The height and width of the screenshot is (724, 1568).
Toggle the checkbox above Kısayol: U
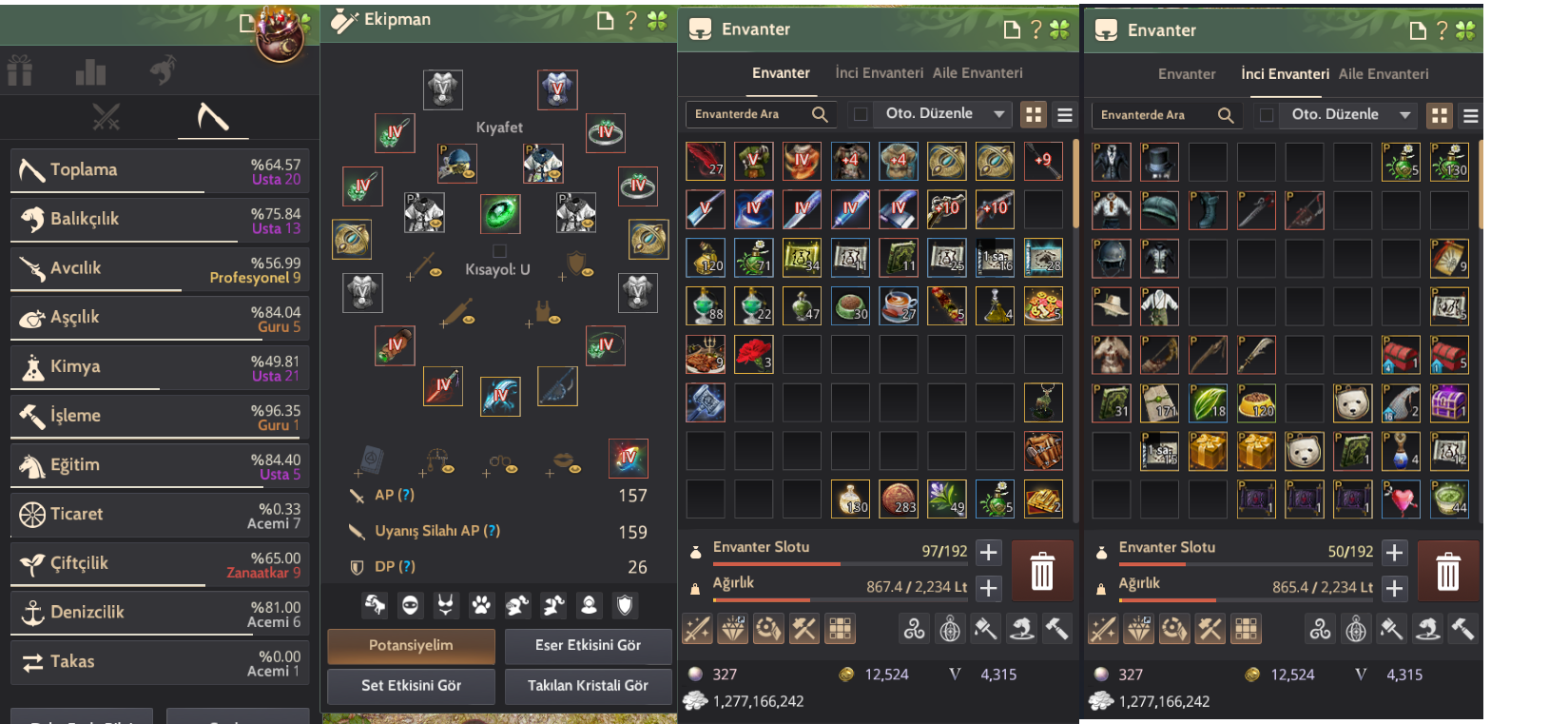pos(499,252)
